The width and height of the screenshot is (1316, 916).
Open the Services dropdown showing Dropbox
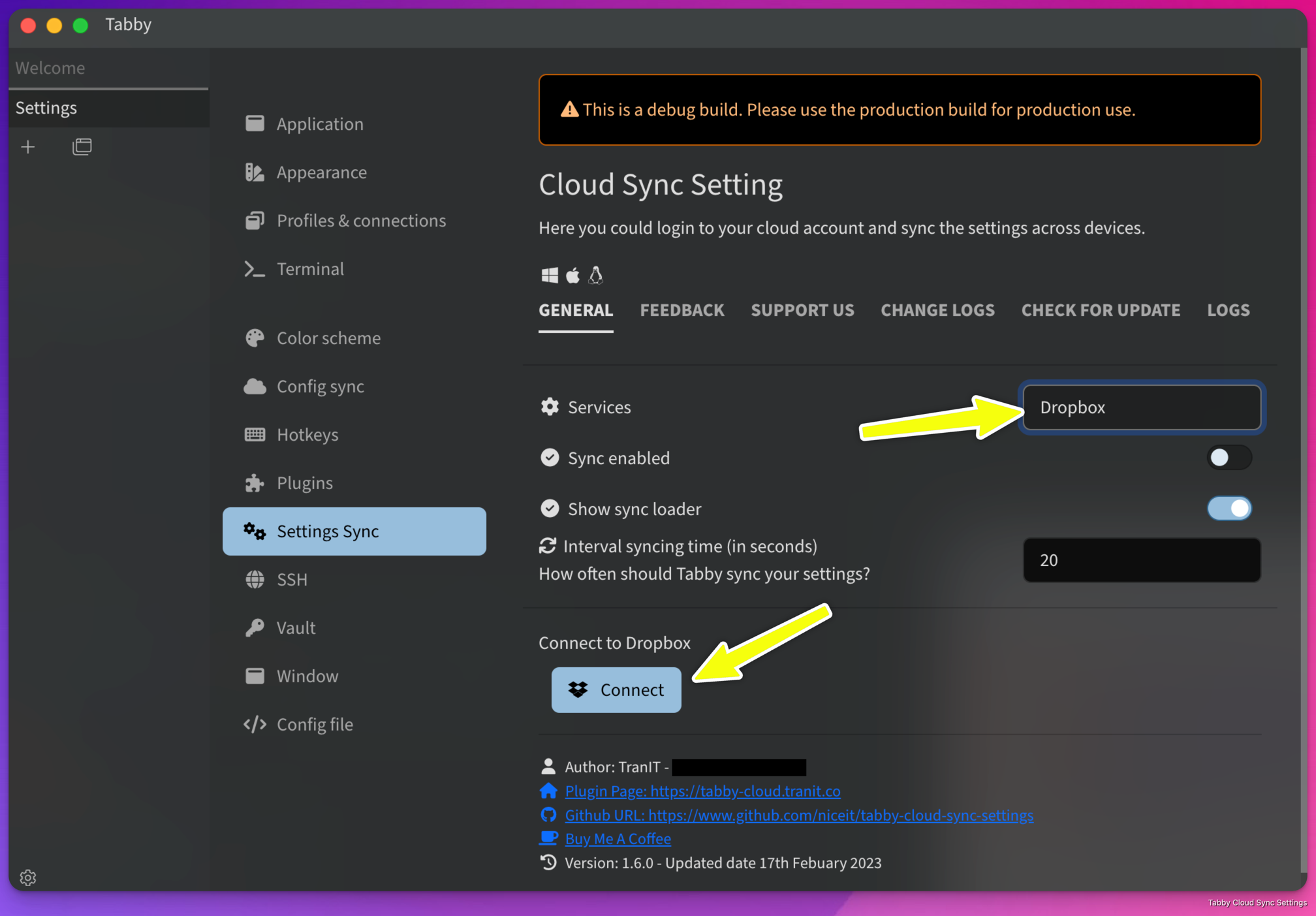point(1142,407)
